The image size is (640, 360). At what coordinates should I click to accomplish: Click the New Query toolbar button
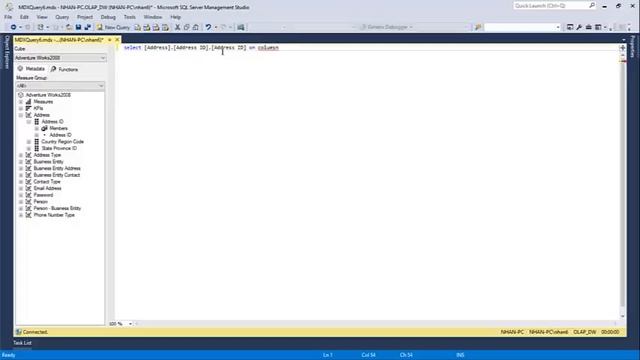pos(113,27)
